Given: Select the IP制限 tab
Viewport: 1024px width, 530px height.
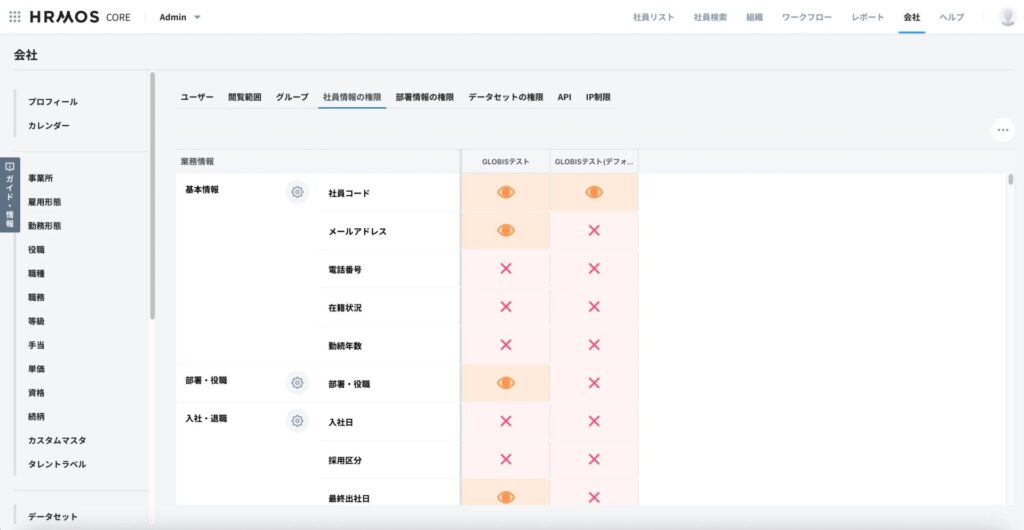Looking at the screenshot, I should (598, 97).
